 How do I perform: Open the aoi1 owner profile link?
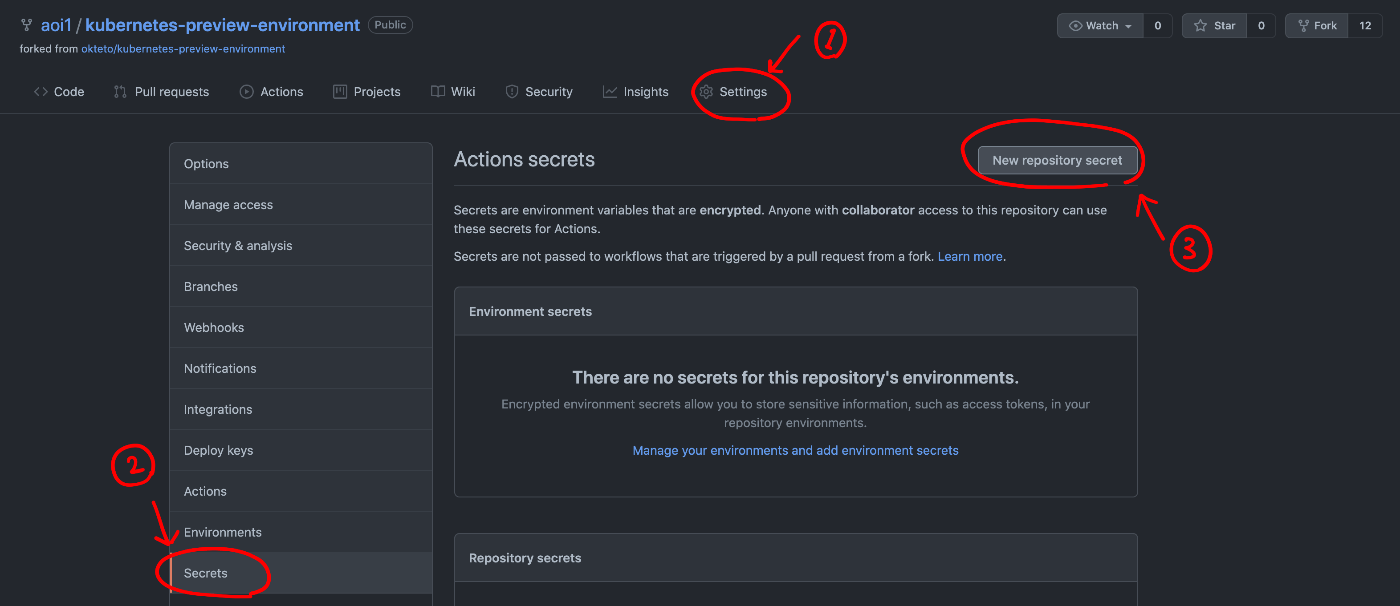click(x=56, y=25)
